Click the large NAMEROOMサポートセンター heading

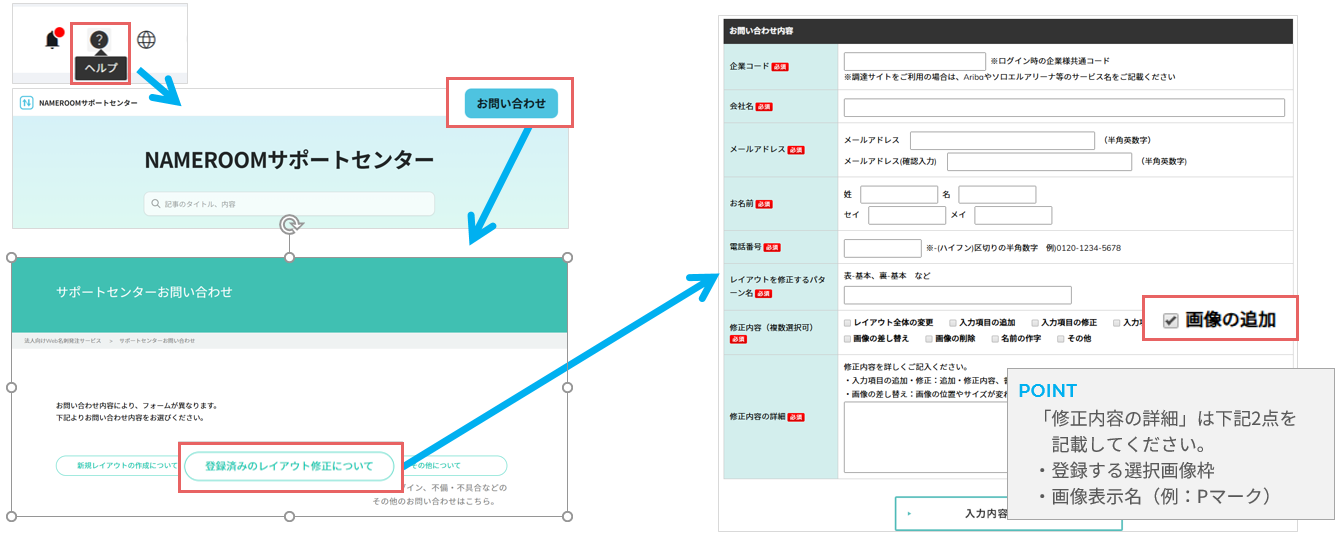tap(289, 160)
